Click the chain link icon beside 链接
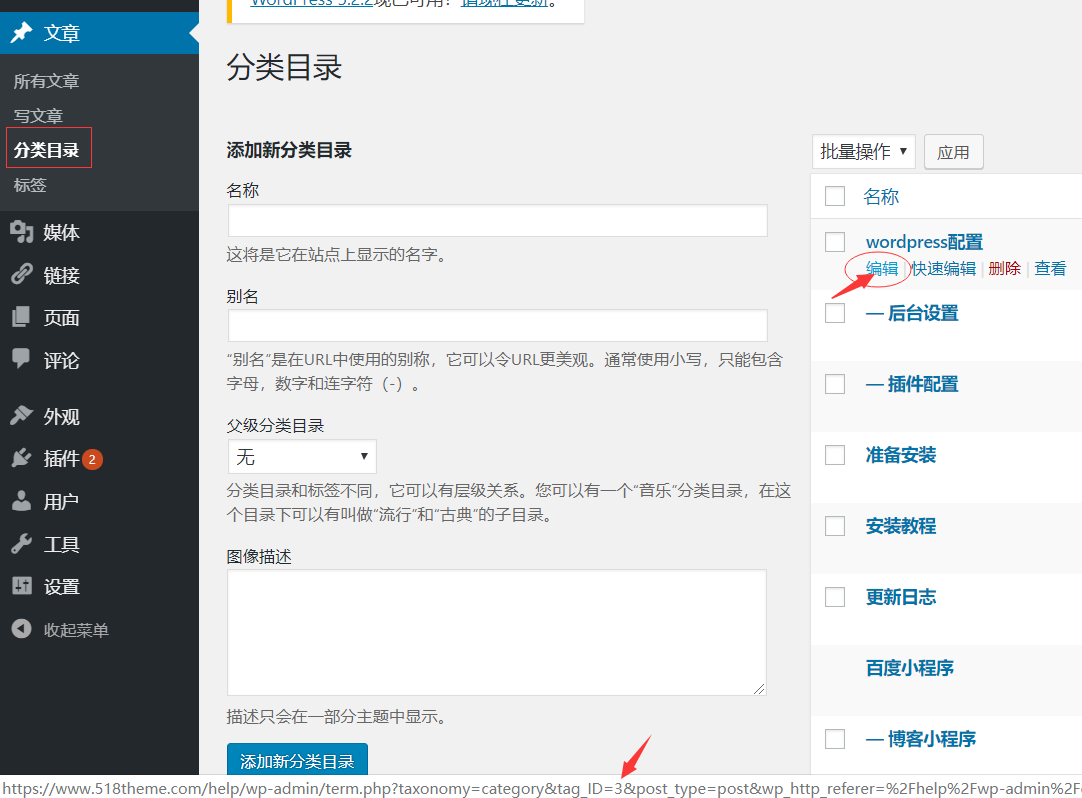The image size is (1082, 798). click(x=21, y=274)
